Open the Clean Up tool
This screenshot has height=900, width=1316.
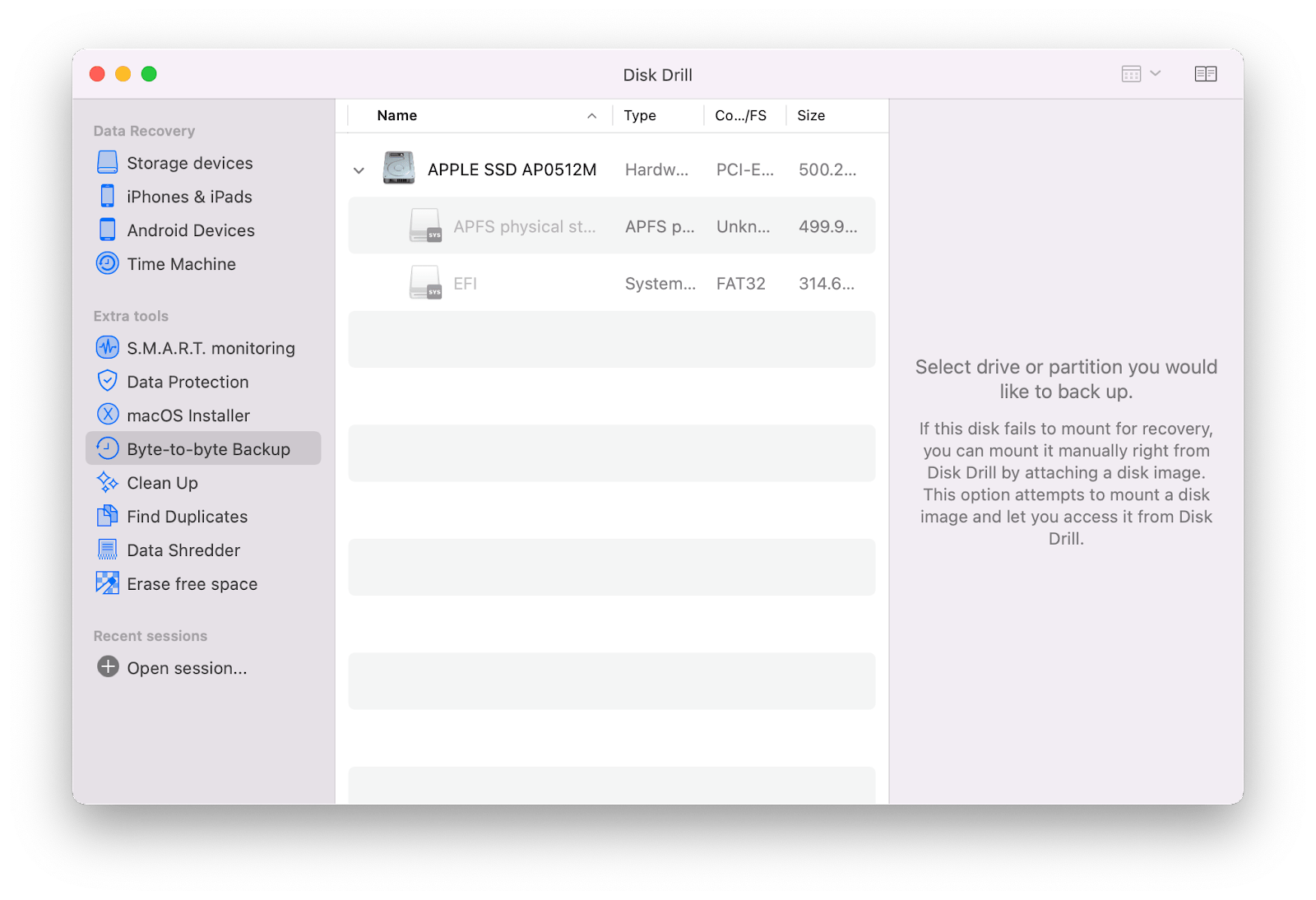point(162,483)
